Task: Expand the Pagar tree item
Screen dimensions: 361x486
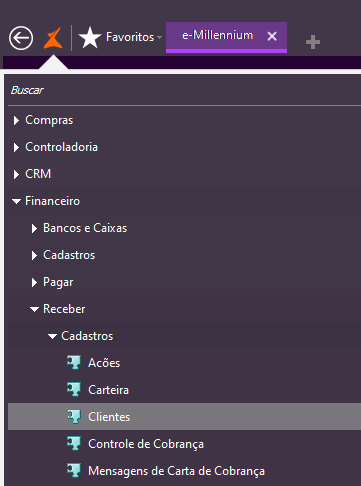Action: (x=34, y=282)
